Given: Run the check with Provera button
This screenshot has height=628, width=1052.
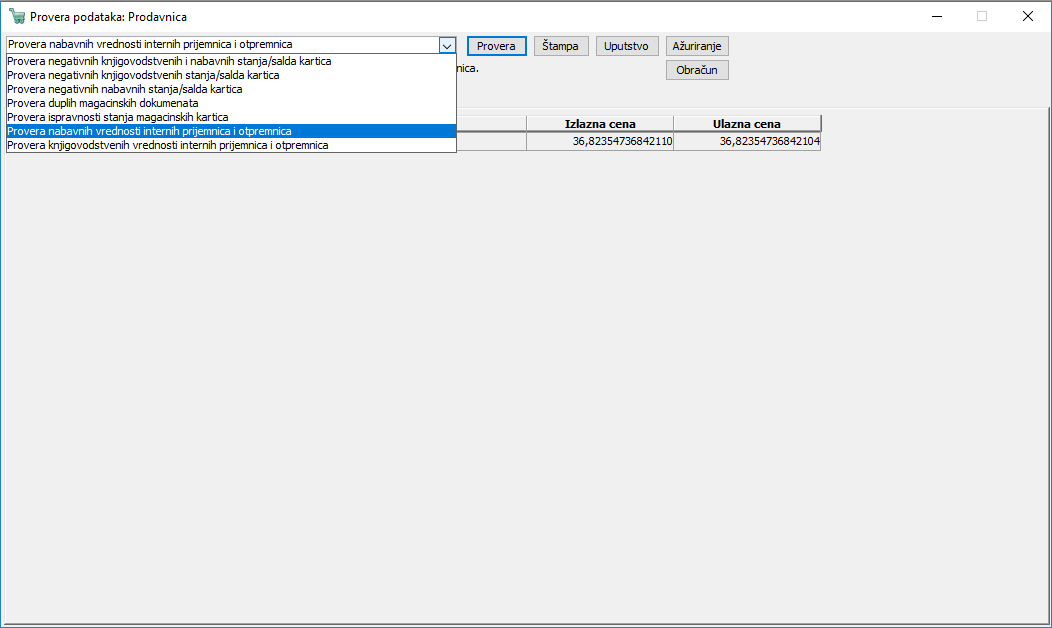Looking at the screenshot, I should [x=496, y=46].
